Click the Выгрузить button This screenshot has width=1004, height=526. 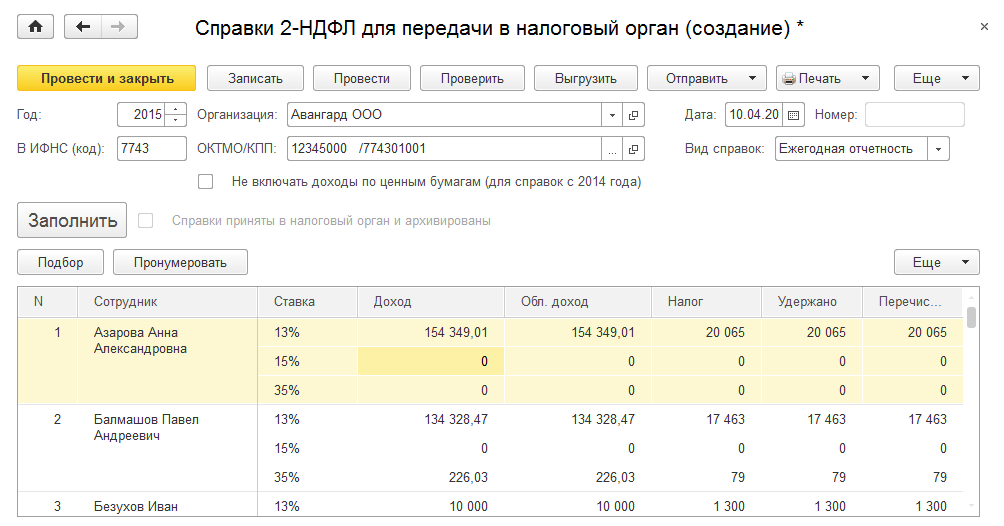[586, 78]
